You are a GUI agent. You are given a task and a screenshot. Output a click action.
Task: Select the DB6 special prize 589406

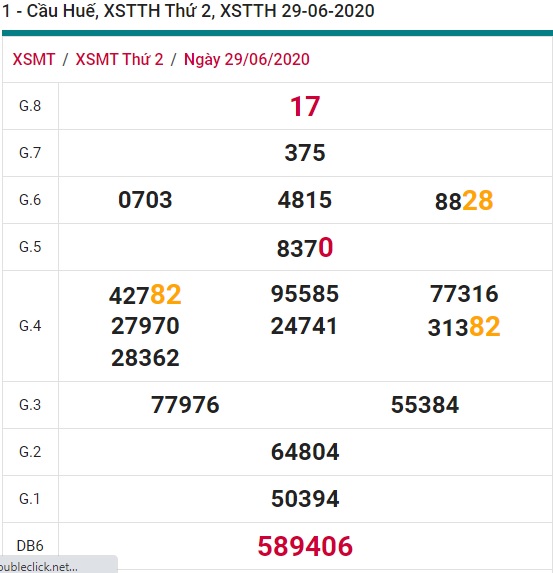[x=305, y=546]
